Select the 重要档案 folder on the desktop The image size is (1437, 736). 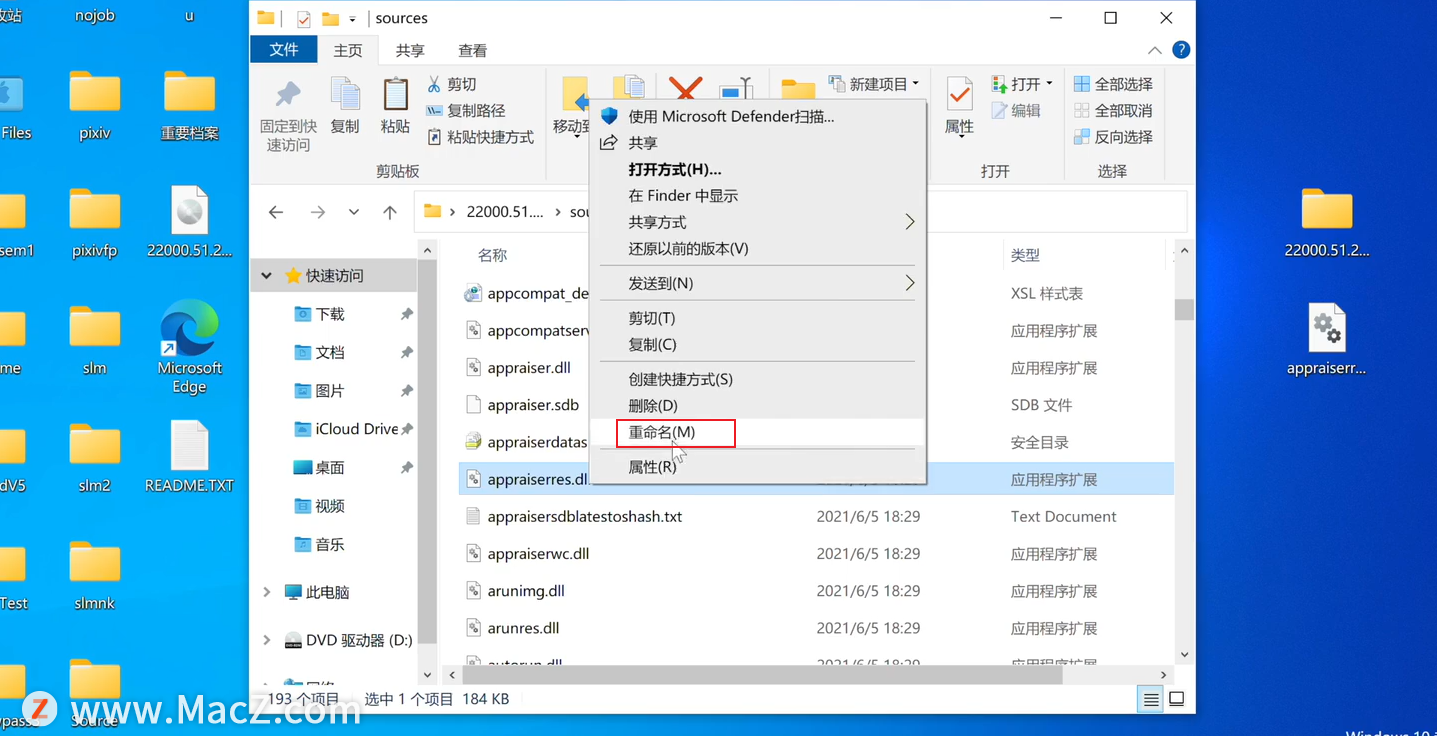189,105
